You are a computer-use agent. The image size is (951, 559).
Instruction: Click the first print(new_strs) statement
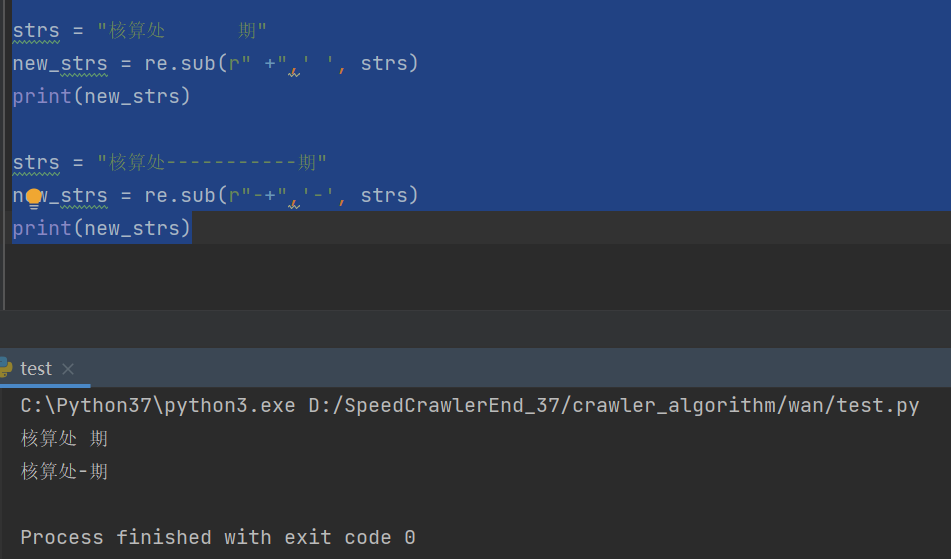(x=101, y=96)
